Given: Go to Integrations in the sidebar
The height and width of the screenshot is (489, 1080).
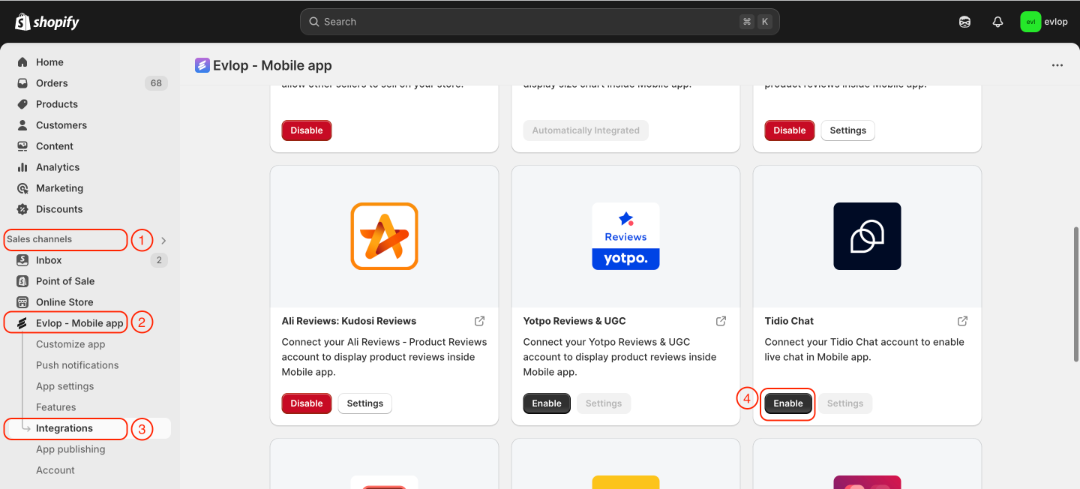Looking at the screenshot, I should 64,428.
